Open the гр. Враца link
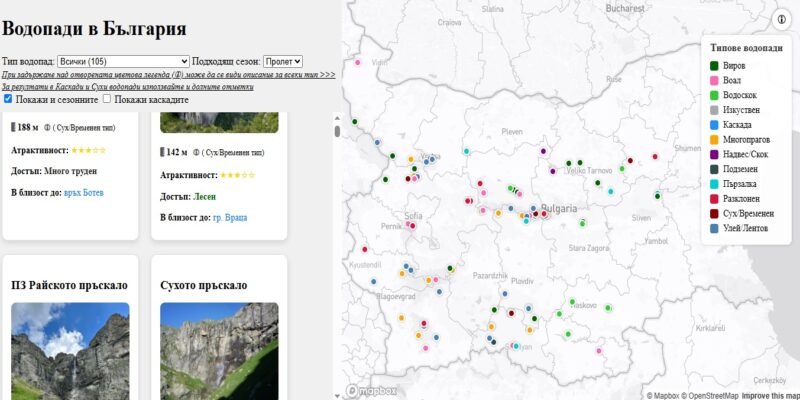 pyautogui.click(x=230, y=217)
